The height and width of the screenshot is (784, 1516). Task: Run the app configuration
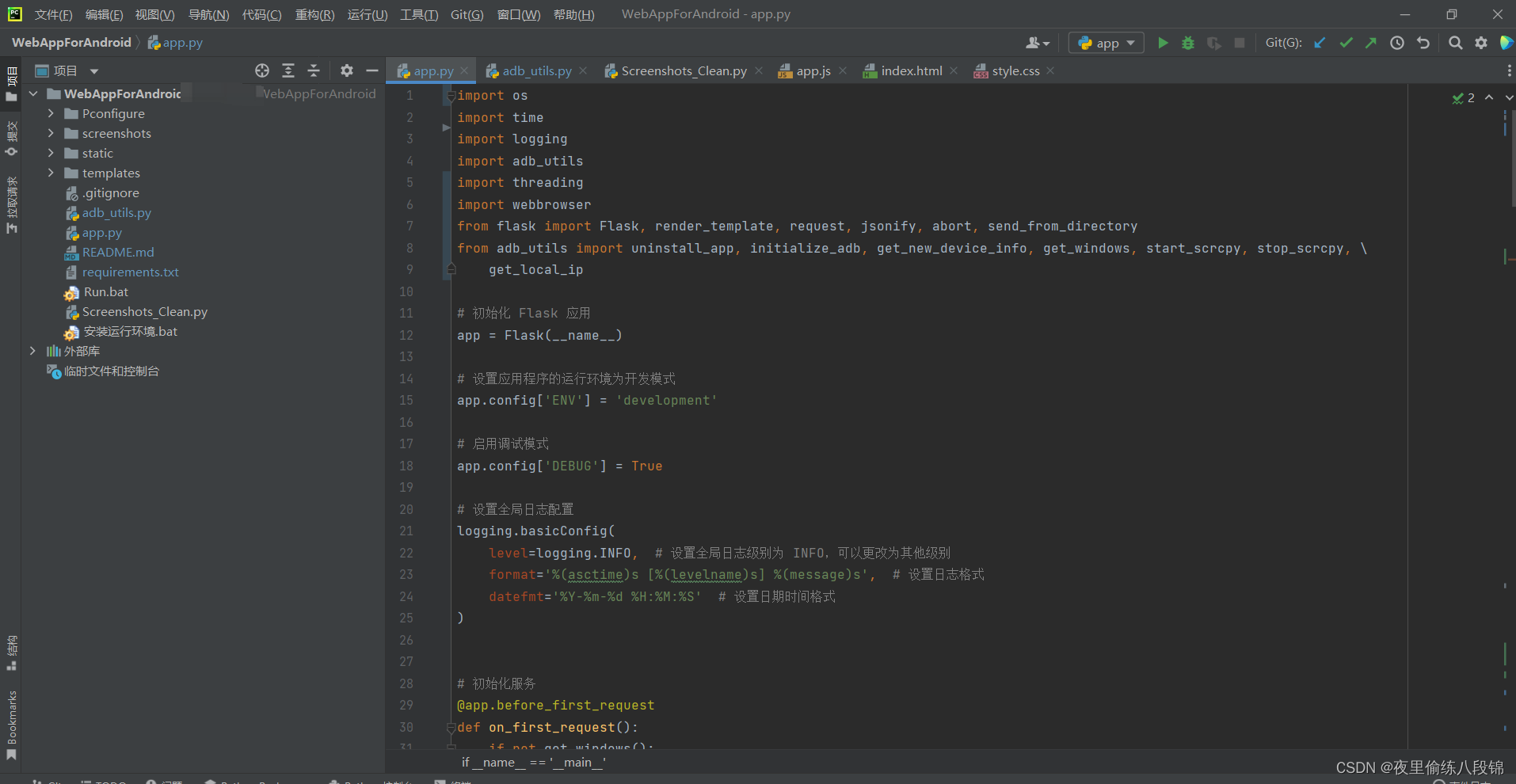click(x=1162, y=43)
